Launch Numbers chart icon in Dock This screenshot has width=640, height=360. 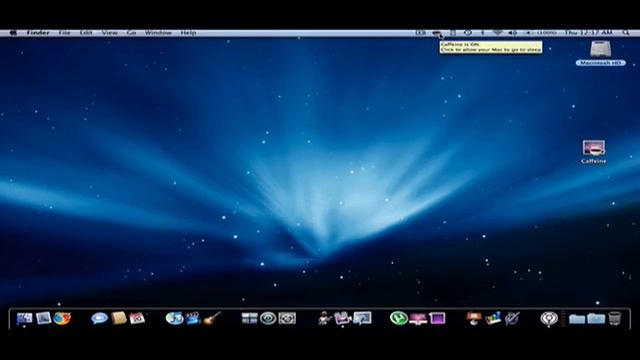point(493,318)
